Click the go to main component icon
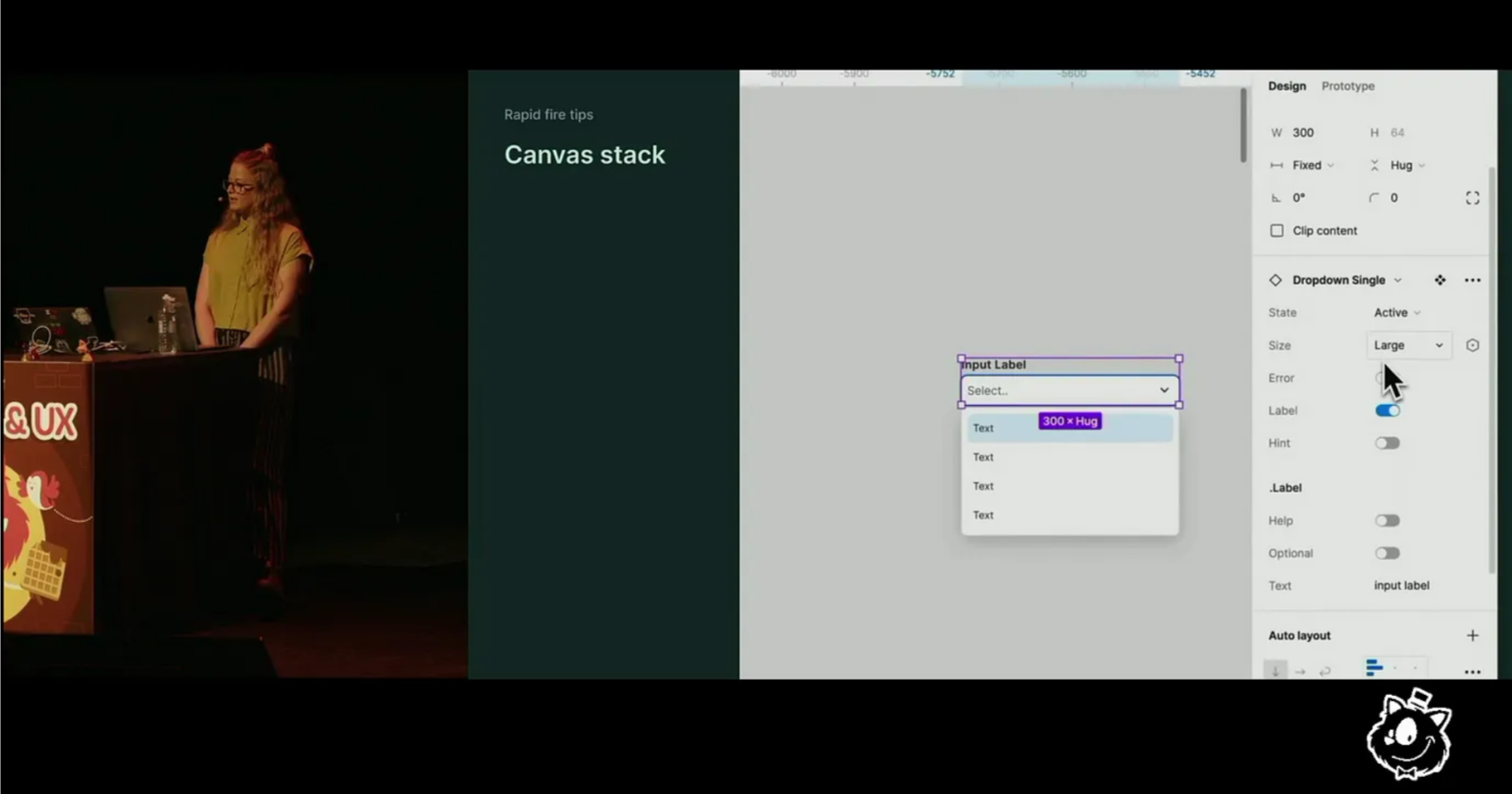The image size is (1512, 794). pyautogui.click(x=1440, y=280)
